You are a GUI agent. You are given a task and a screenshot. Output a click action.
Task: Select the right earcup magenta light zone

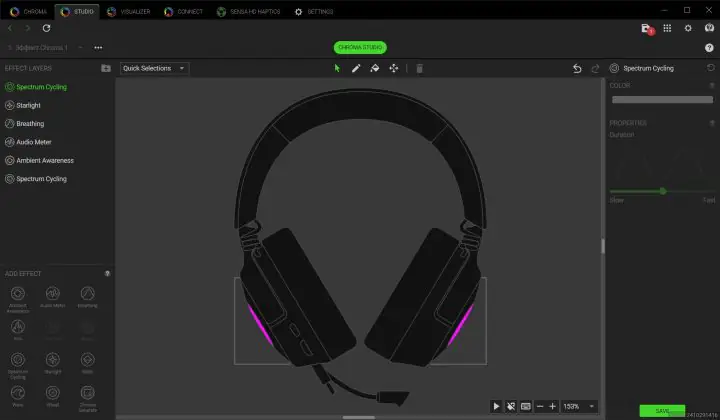tap(461, 324)
